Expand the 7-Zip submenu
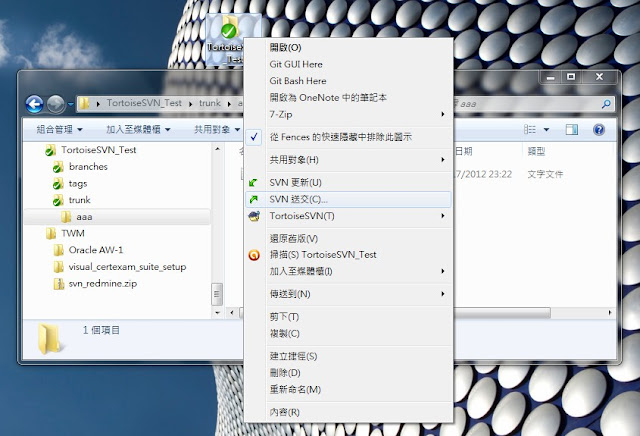The image size is (640, 436). click(x=349, y=114)
